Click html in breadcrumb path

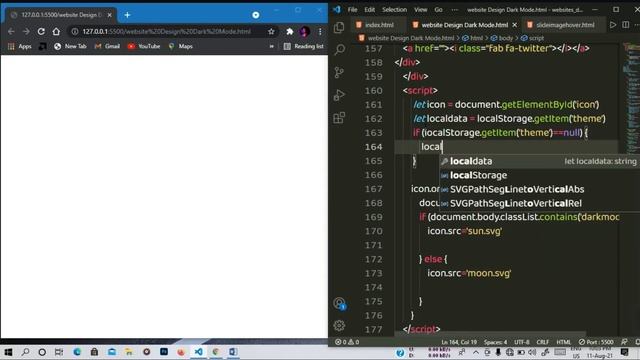tap(476, 38)
